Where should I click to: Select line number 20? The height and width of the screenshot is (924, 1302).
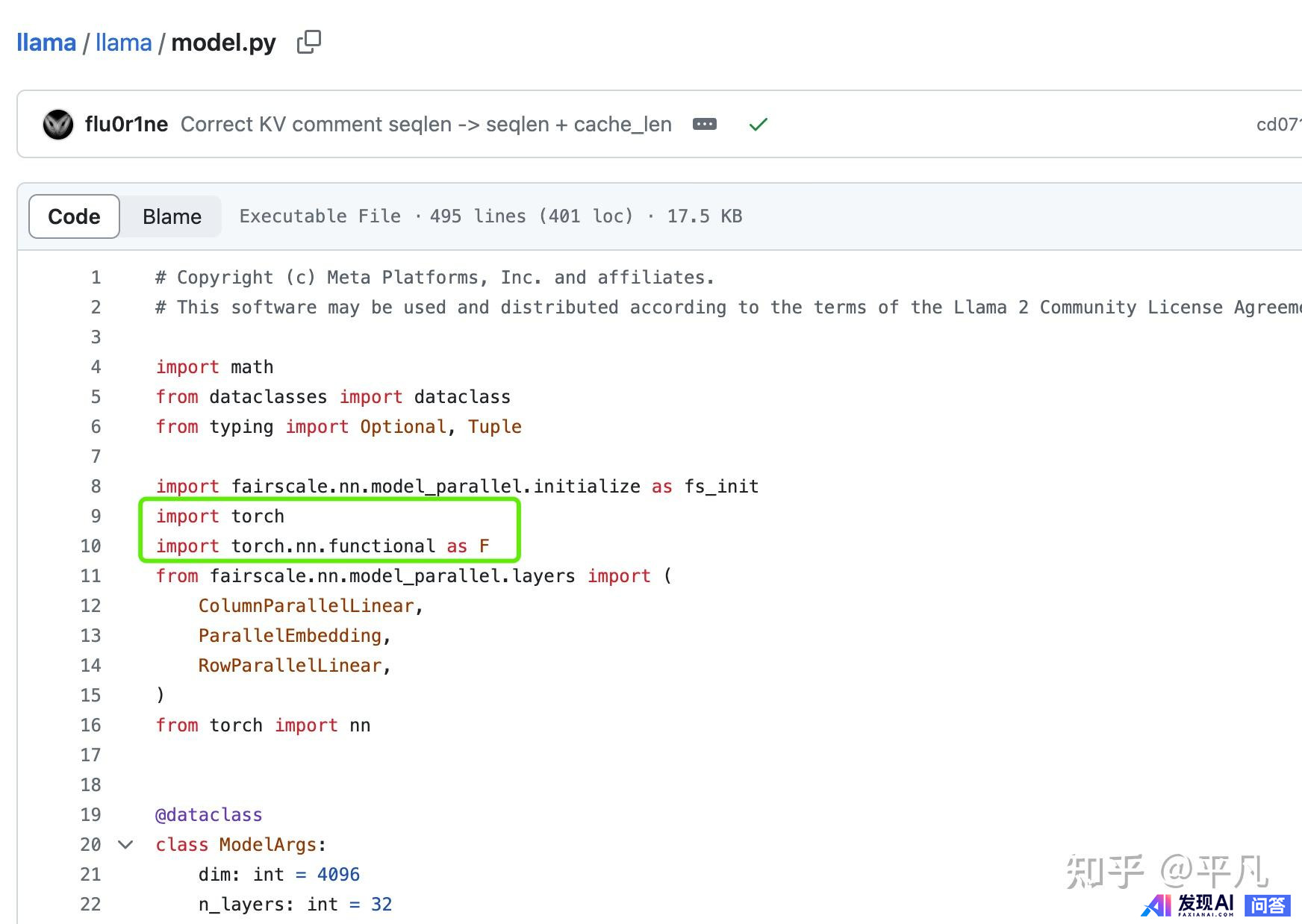click(x=91, y=845)
